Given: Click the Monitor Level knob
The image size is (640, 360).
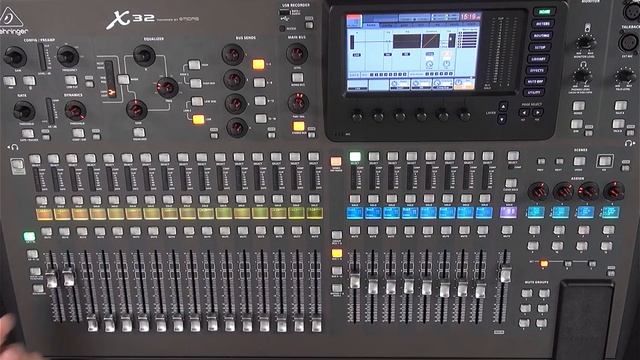Looking at the screenshot, I should [586, 42].
